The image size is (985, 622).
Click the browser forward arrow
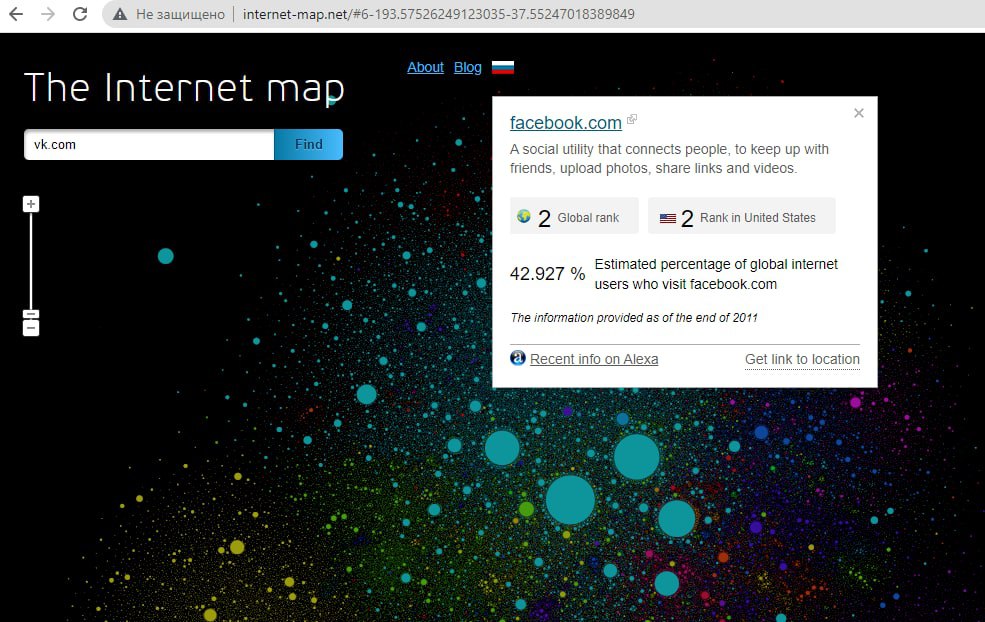click(x=48, y=14)
